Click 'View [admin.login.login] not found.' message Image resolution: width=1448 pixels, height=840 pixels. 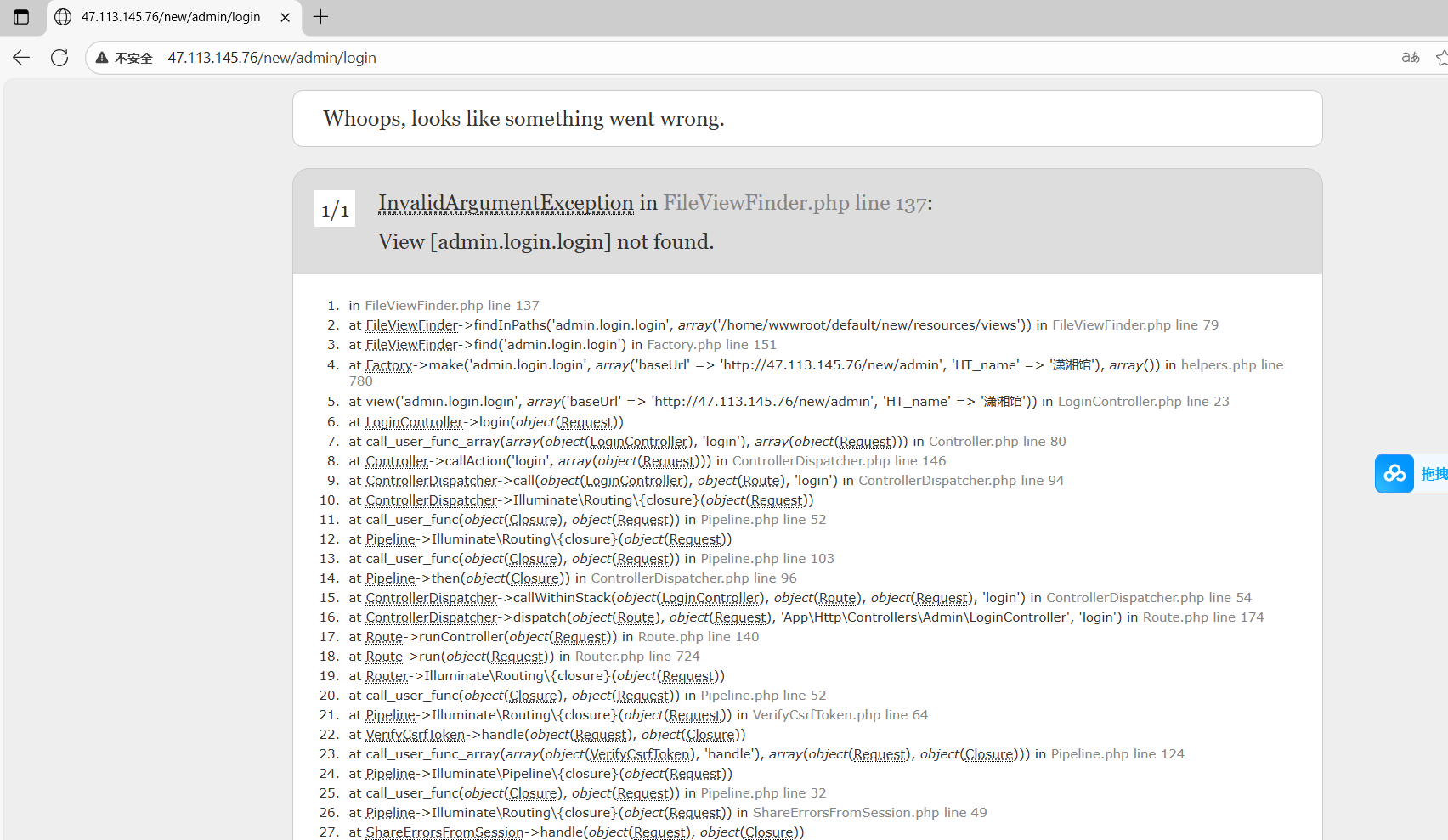546,242
